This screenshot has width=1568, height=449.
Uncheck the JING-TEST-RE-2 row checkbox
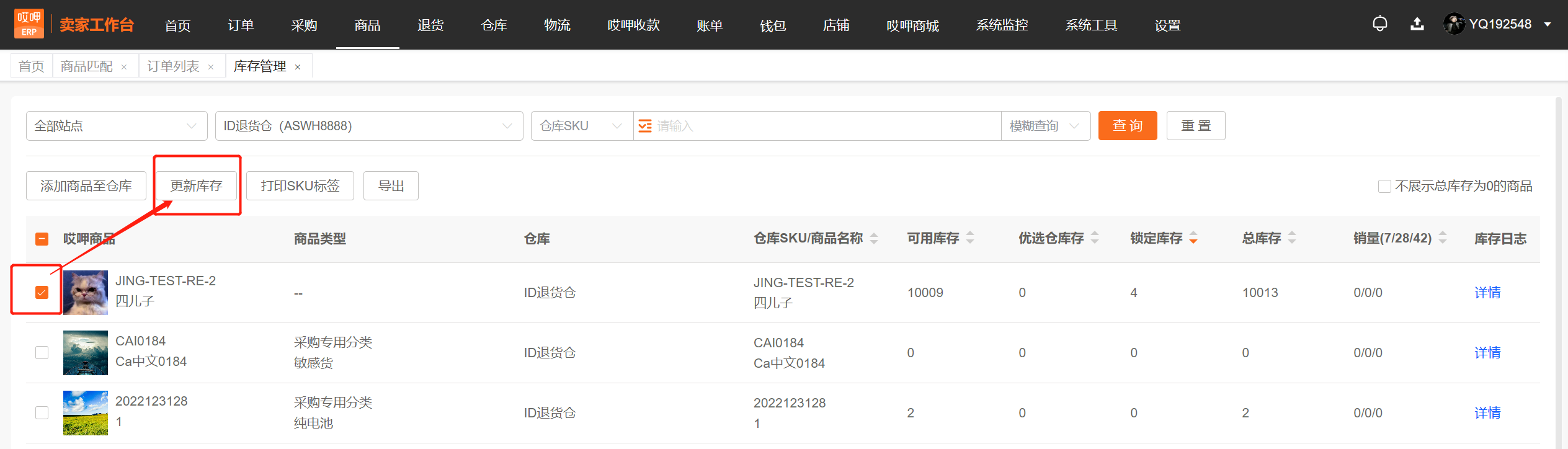(42, 292)
